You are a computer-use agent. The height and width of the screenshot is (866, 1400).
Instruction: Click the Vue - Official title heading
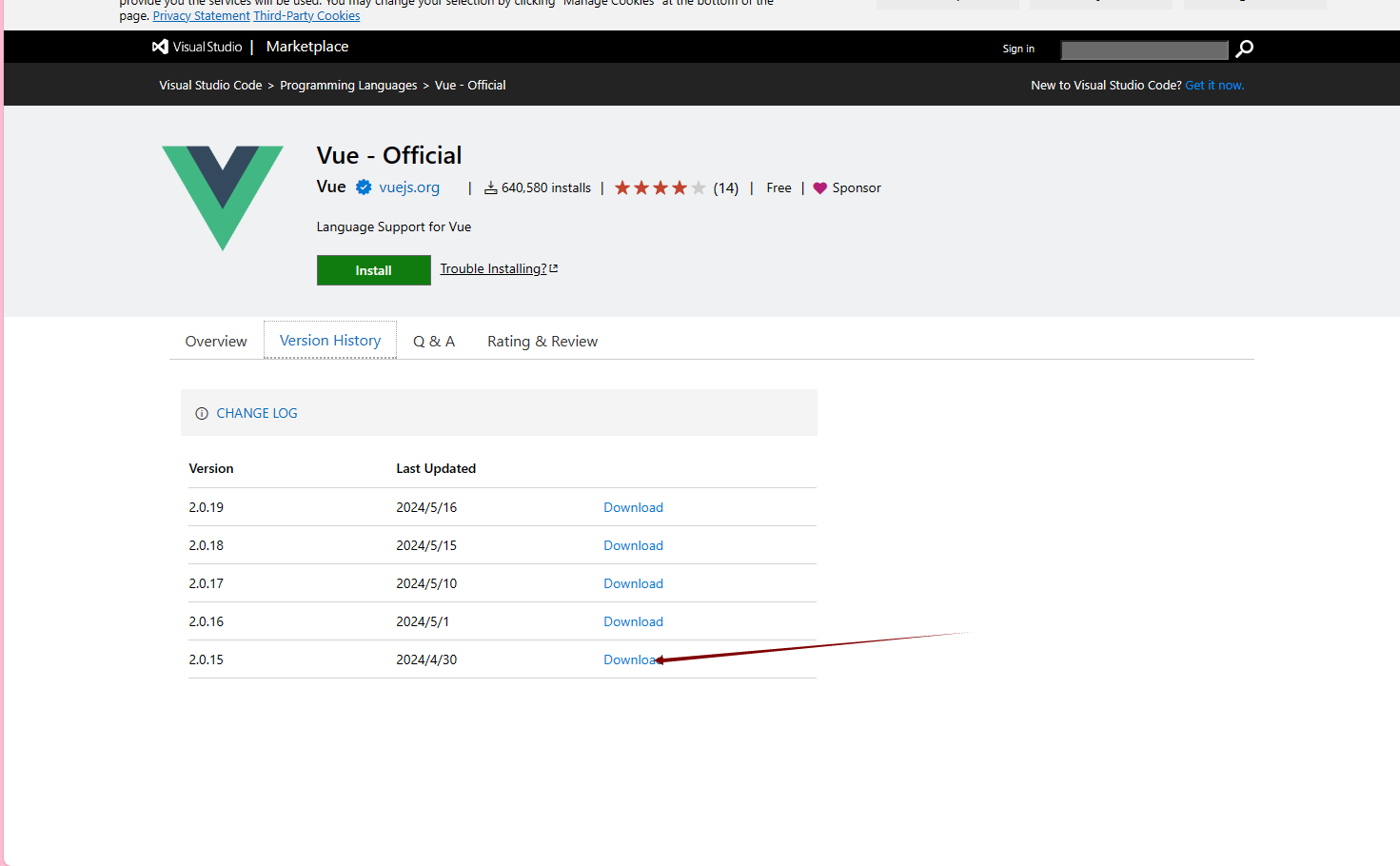(x=389, y=155)
